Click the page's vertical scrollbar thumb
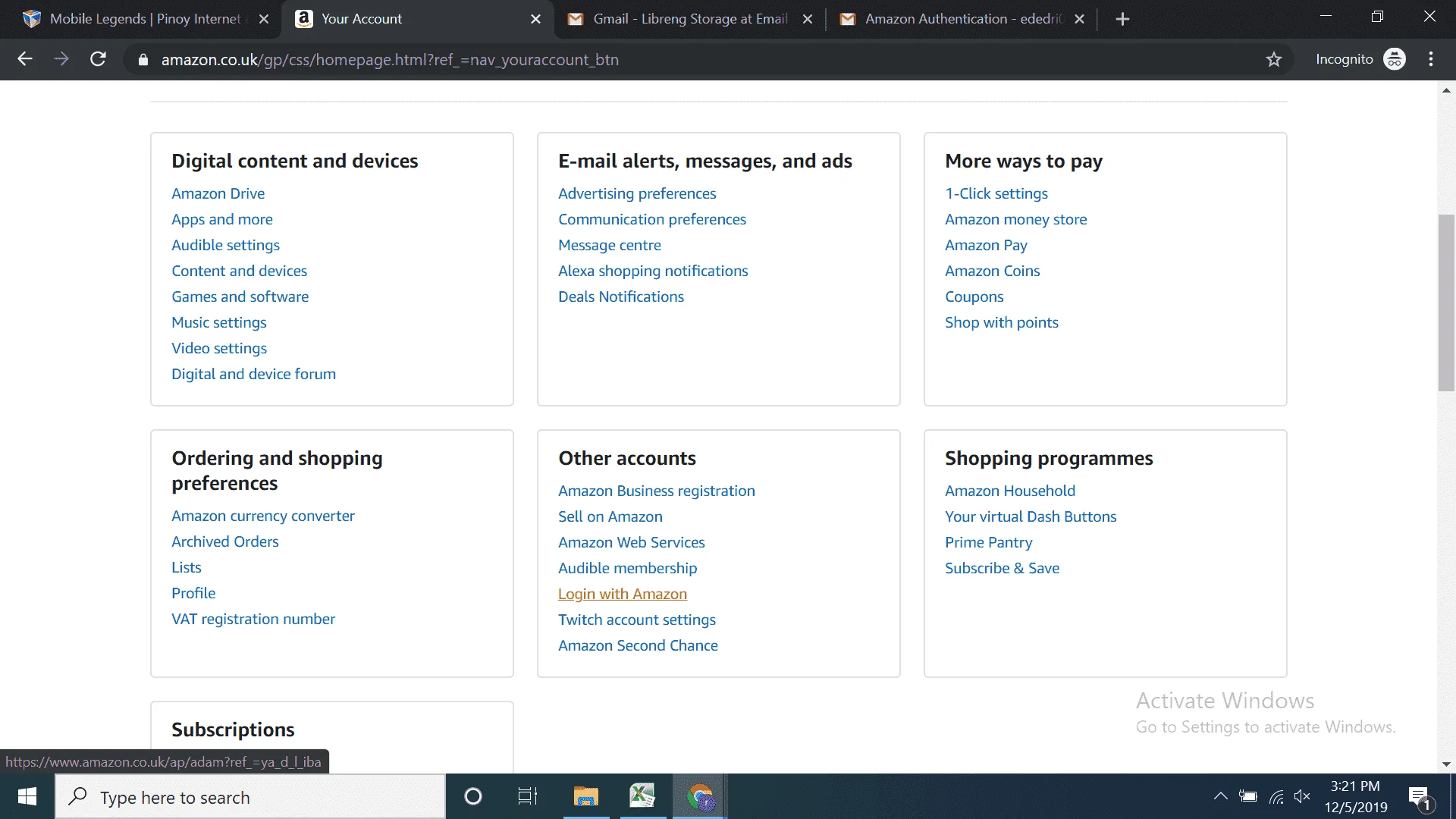This screenshot has width=1456, height=819. pyautogui.click(x=1446, y=303)
